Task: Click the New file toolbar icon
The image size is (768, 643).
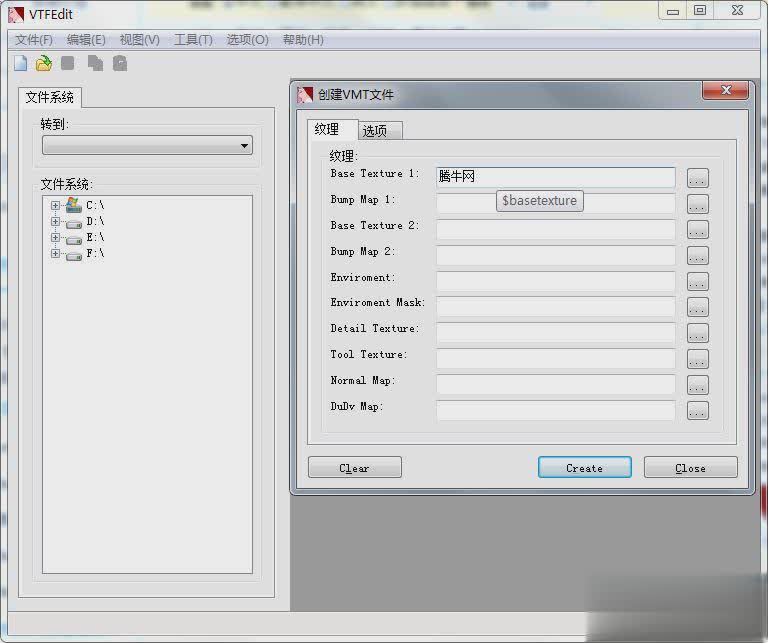Action: (x=21, y=64)
